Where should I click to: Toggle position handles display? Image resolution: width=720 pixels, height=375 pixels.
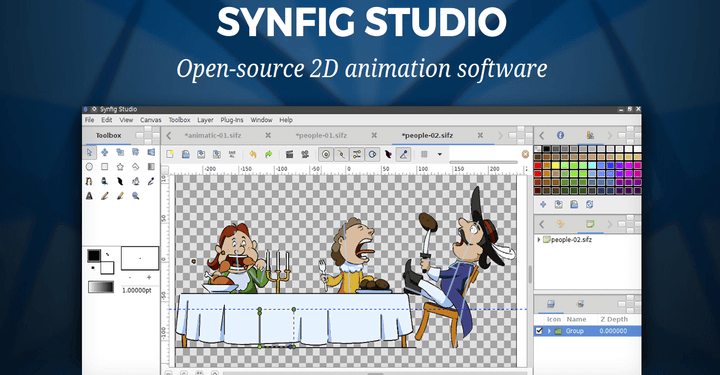pyautogui.click(x=326, y=154)
